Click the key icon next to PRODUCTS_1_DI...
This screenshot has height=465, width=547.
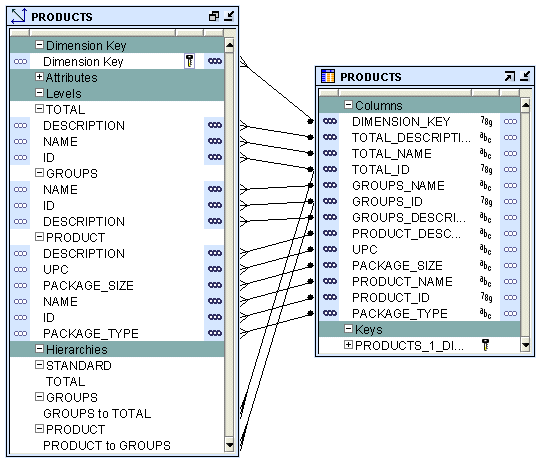(485, 345)
